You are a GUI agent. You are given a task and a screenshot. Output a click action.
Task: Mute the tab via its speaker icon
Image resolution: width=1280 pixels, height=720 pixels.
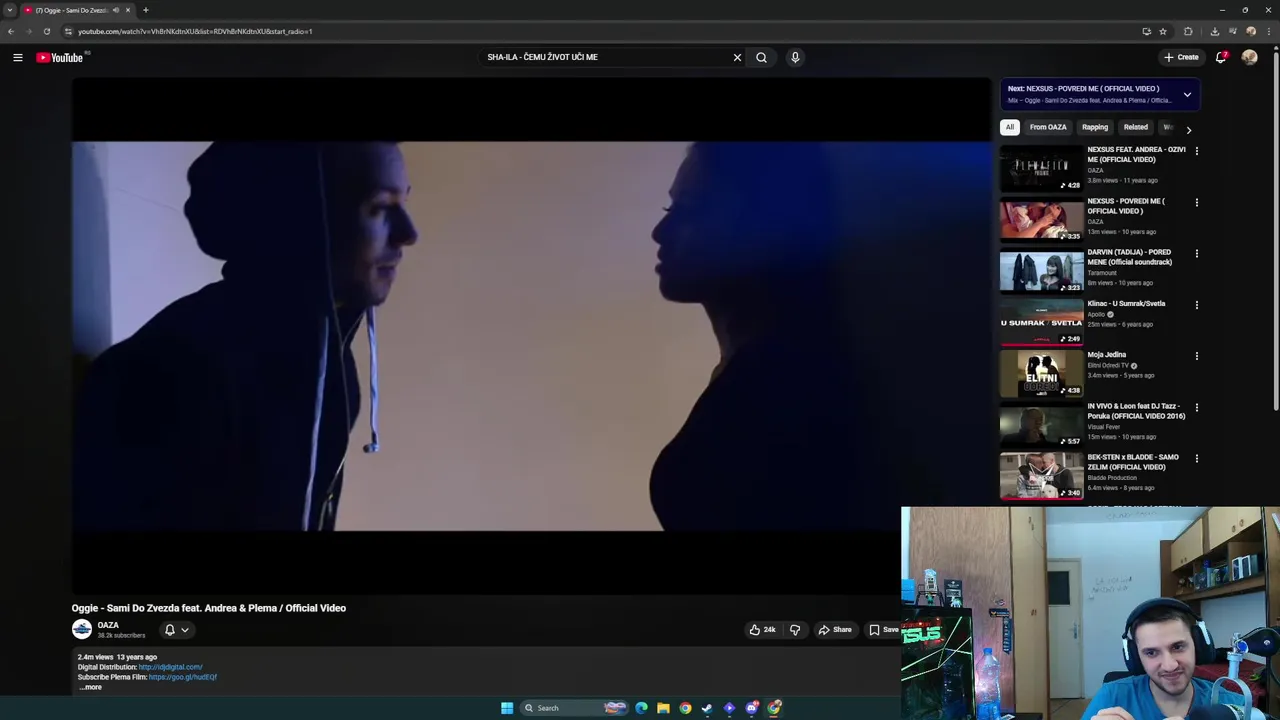tap(116, 10)
